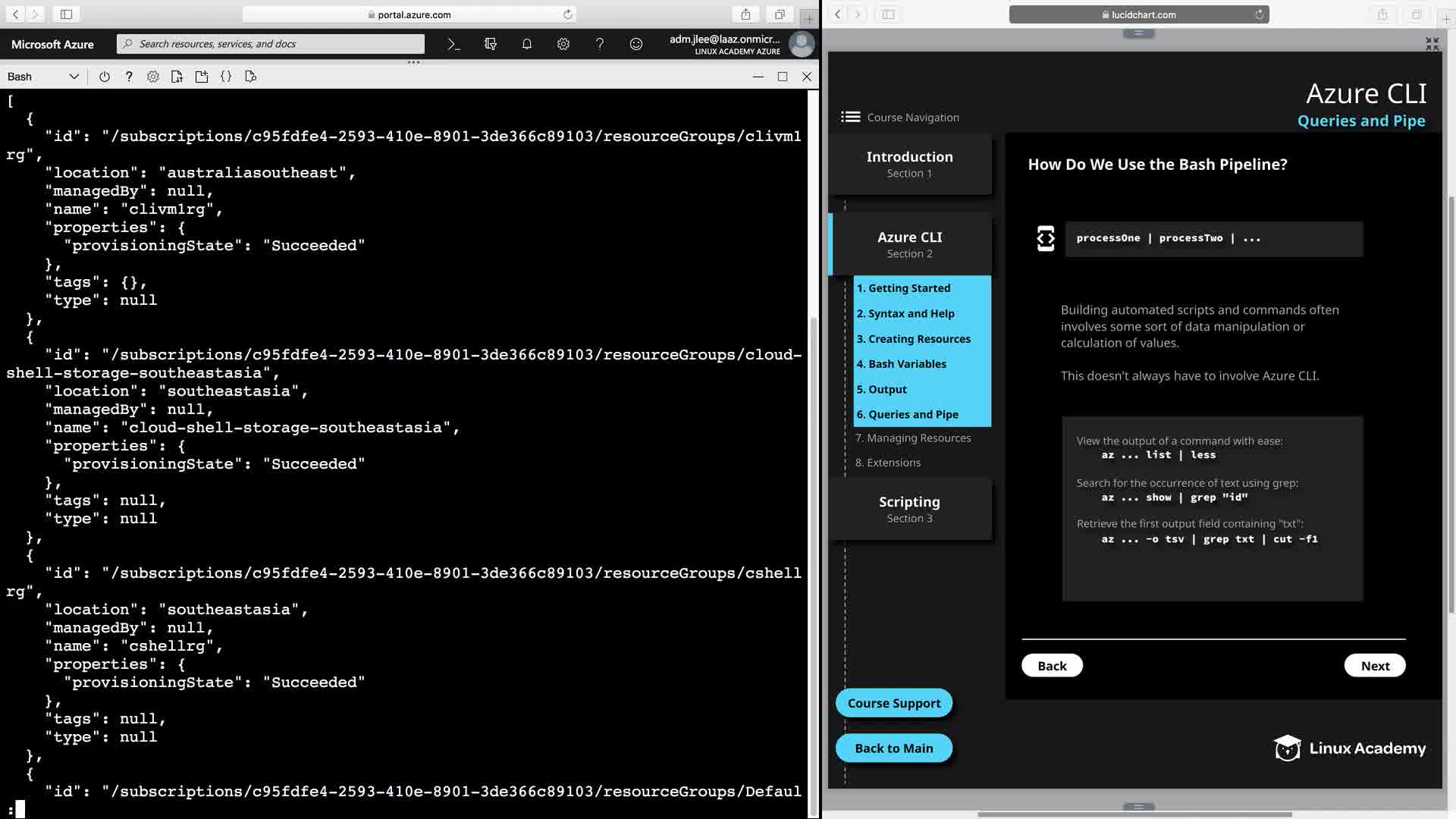Toggle Safari sidebar in left window
This screenshot has height=819, width=1456.
coord(66,14)
